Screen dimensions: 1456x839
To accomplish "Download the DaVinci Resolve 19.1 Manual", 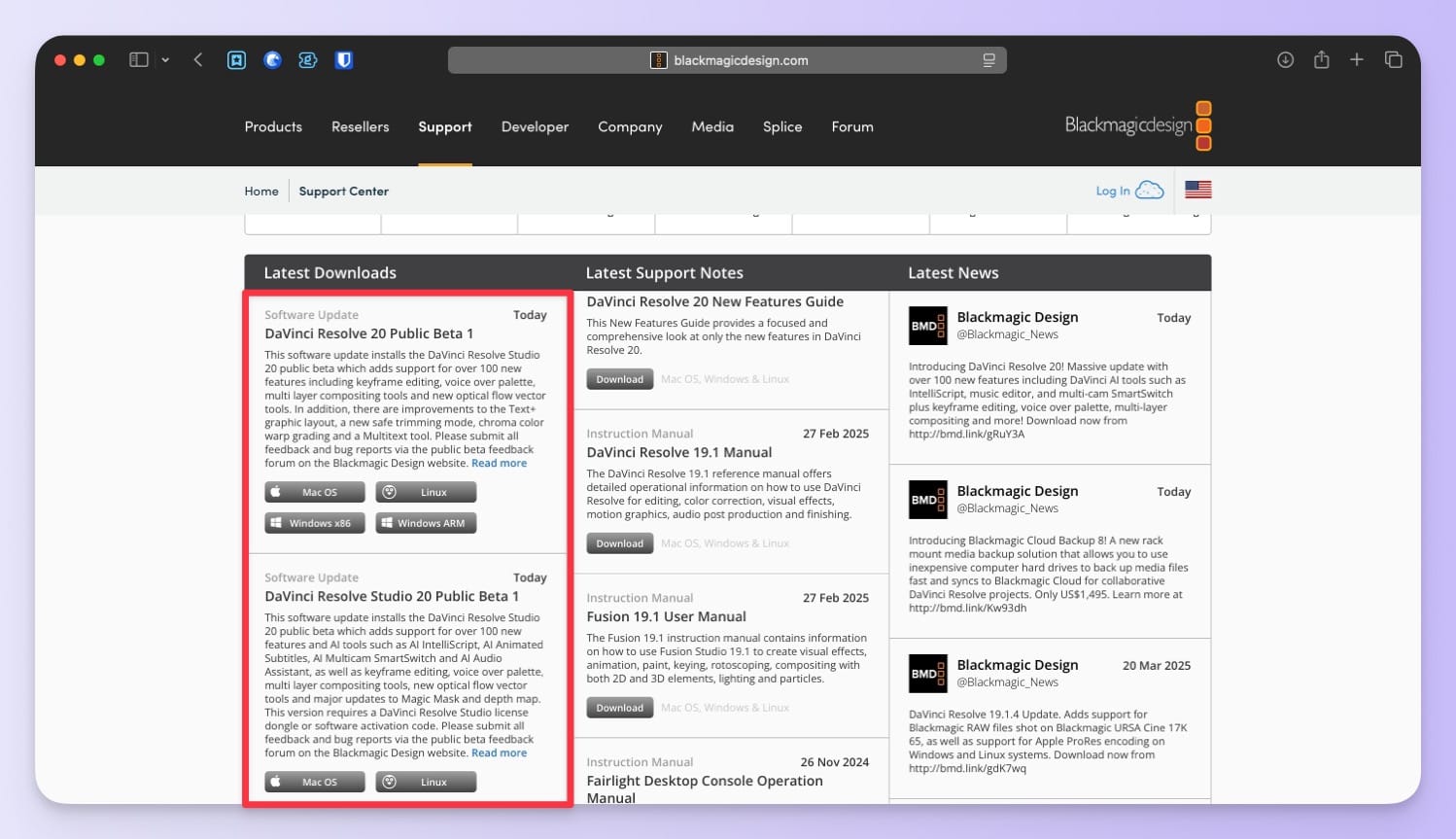I will click(x=619, y=543).
